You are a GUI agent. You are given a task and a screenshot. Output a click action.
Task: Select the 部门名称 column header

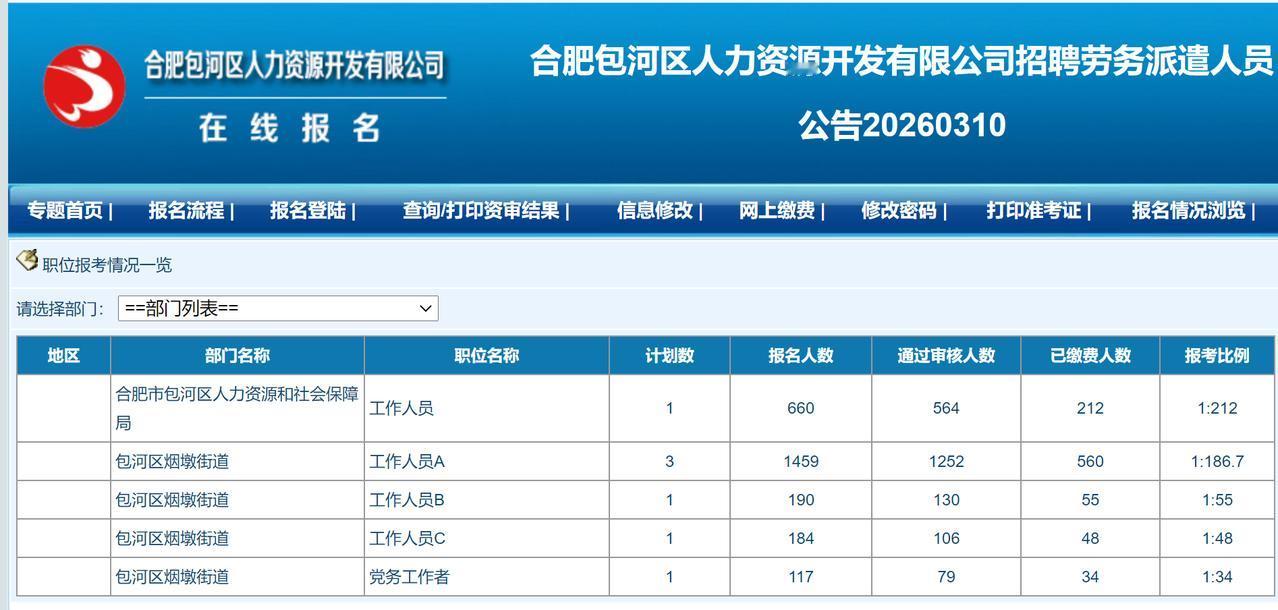(236, 355)
